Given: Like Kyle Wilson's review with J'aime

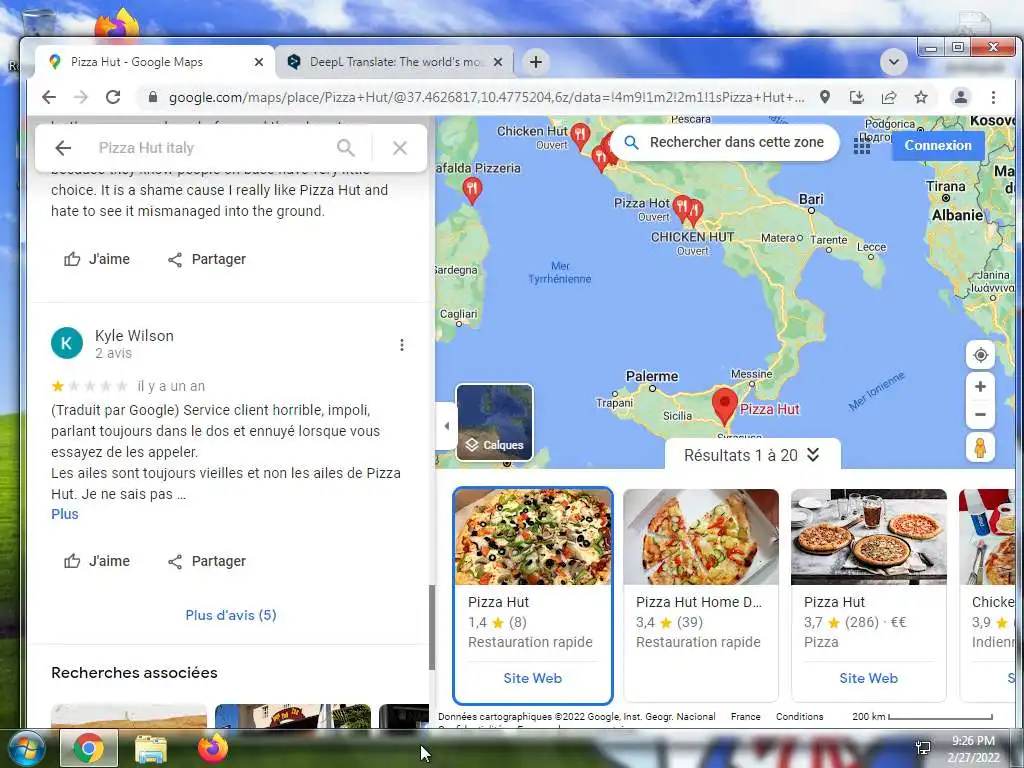Looking at the screenshot, I should pos(97,561).
